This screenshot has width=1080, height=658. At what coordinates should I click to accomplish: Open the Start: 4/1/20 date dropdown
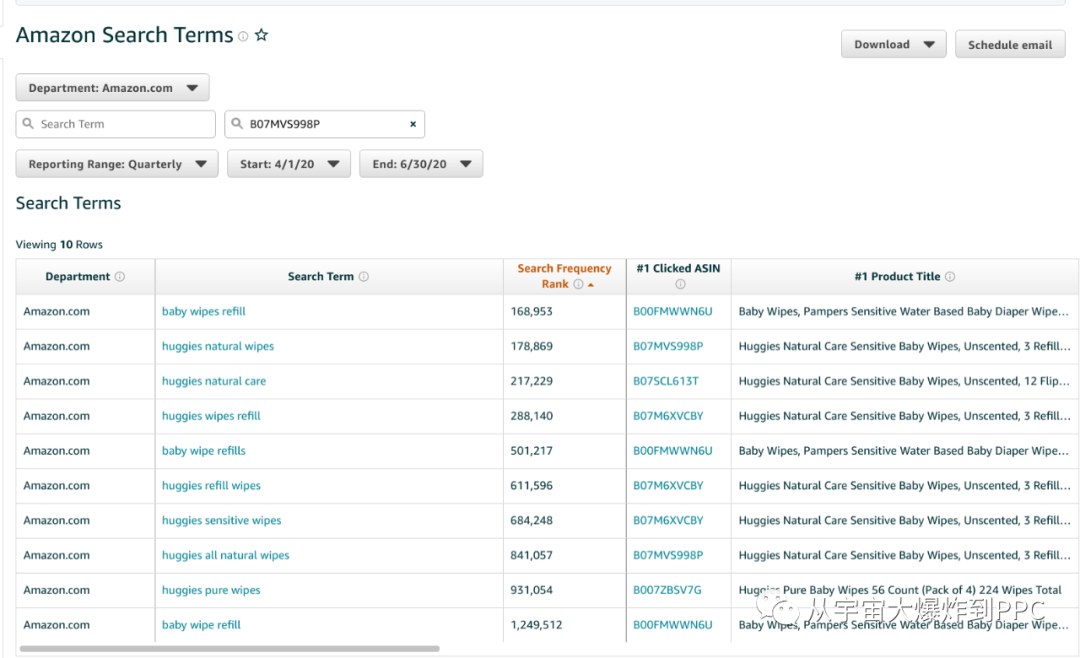(x=288, y=164)
